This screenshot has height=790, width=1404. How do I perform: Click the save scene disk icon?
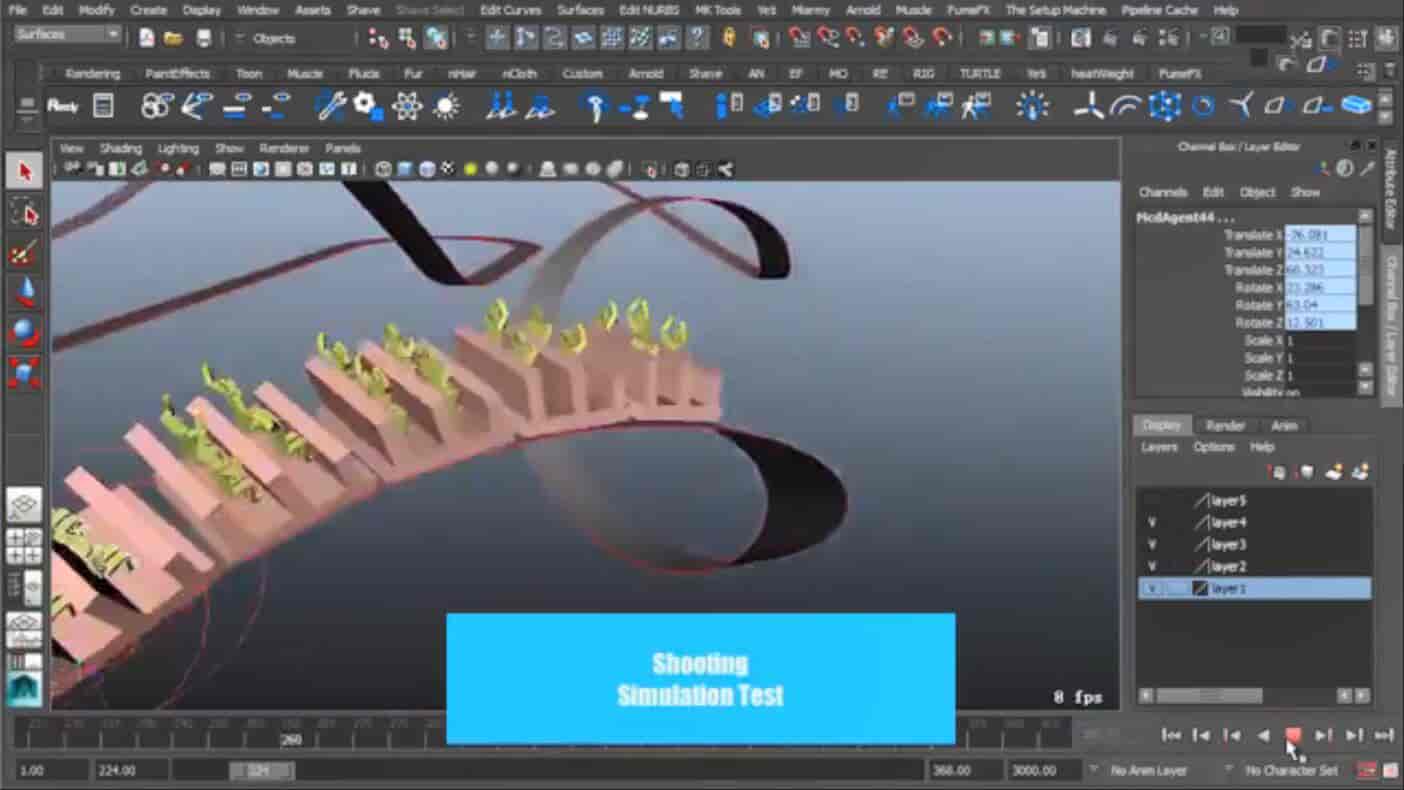coord(204,38)
